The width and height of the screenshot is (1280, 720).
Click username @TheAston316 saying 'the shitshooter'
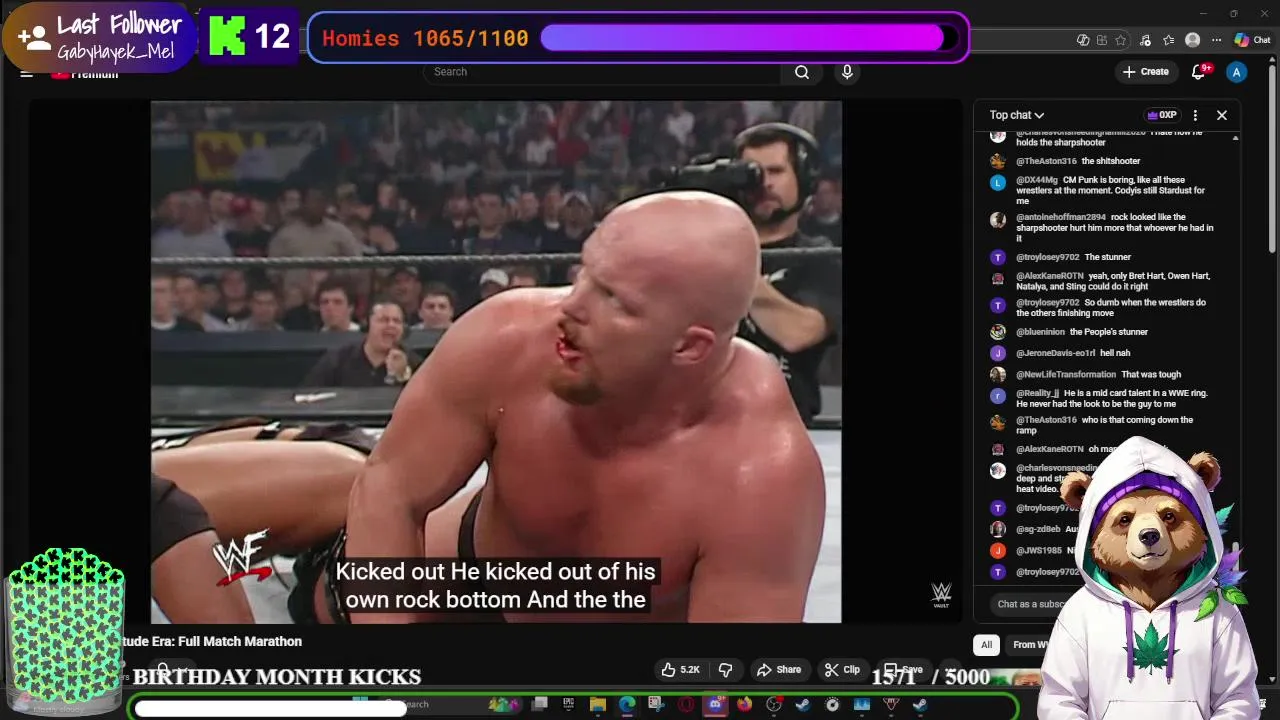click(1046, 161)
